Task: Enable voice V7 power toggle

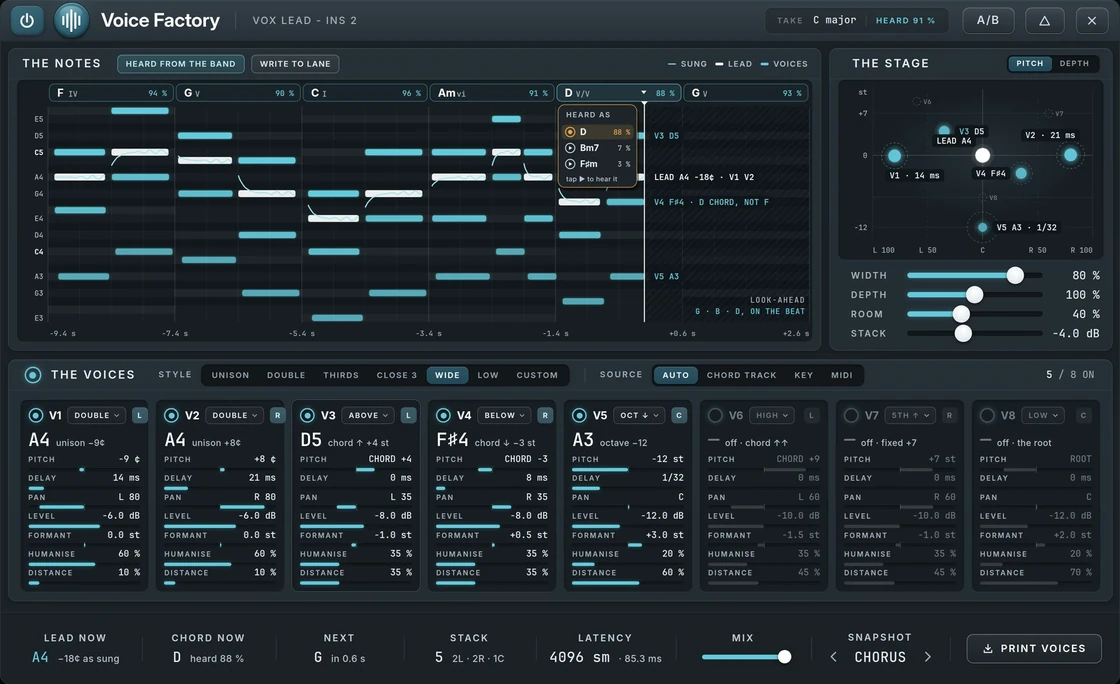Action: (x=851, y=415)
